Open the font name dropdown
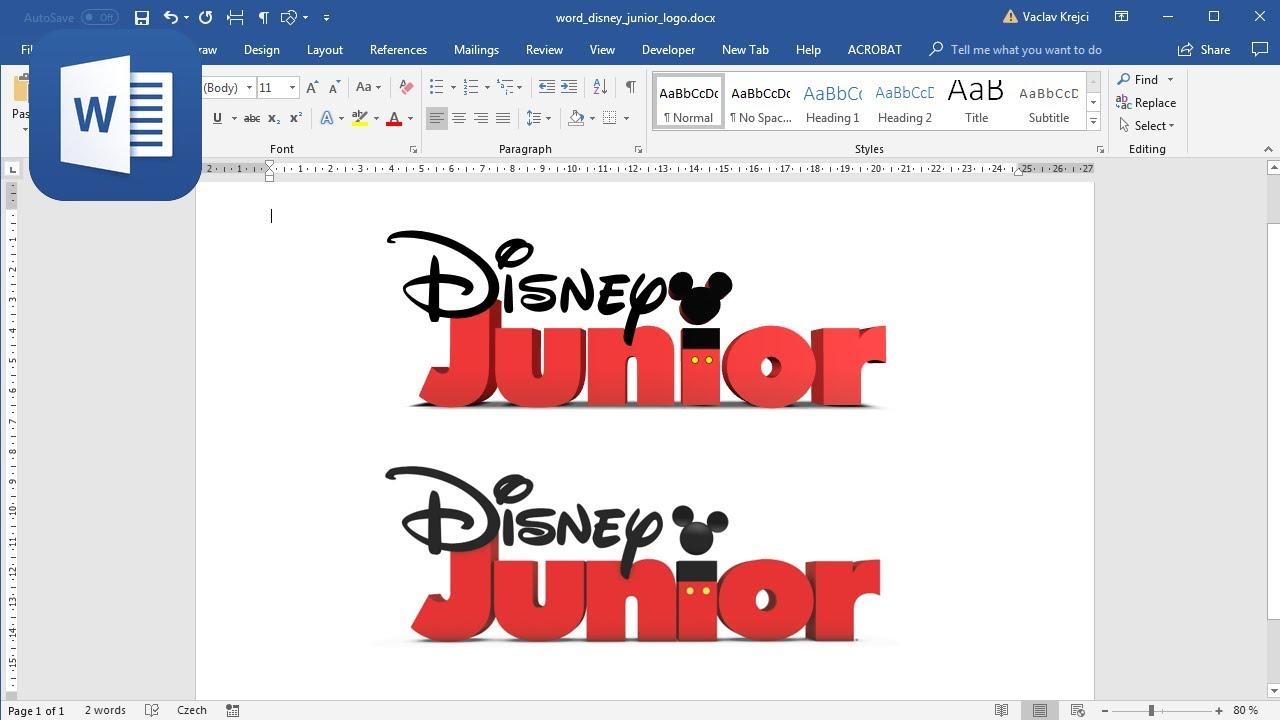1280x720 pixels. point(249,88)
